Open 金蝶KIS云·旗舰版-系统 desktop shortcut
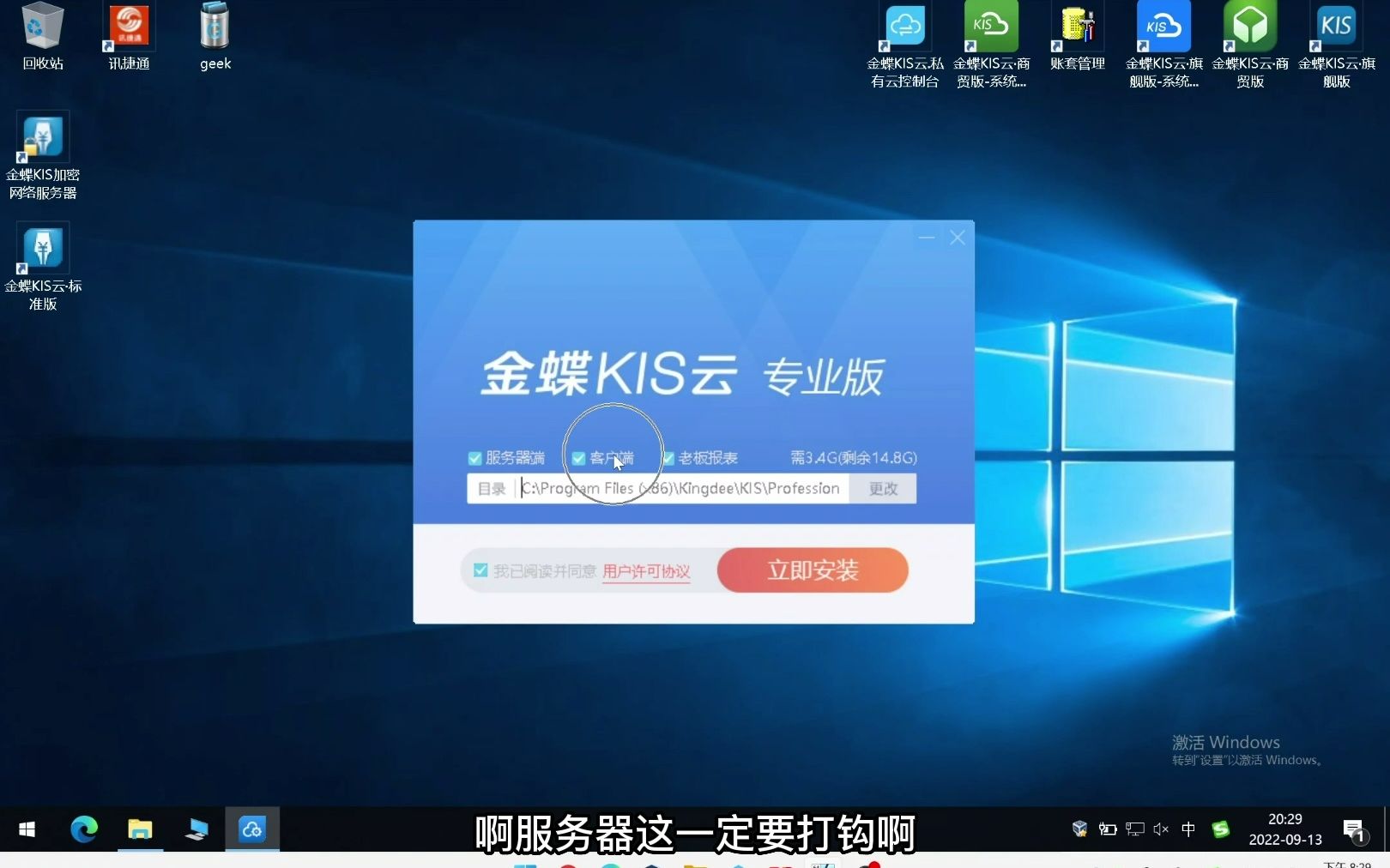The width and height of the screenshot is (1390, 868). point(1164,45)
